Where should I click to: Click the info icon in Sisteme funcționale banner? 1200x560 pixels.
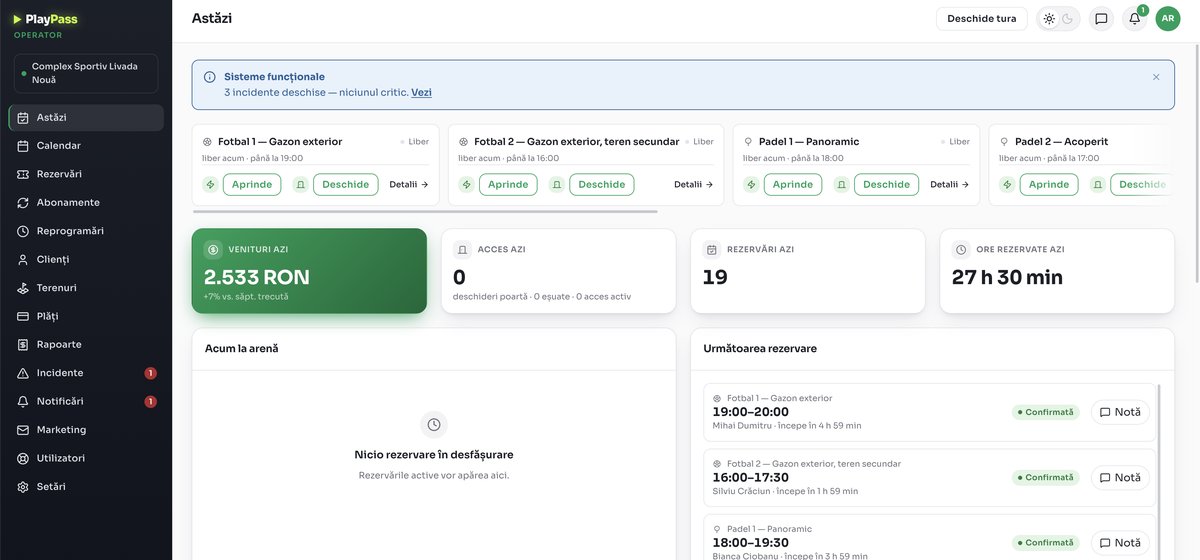[x=209, y=77]
